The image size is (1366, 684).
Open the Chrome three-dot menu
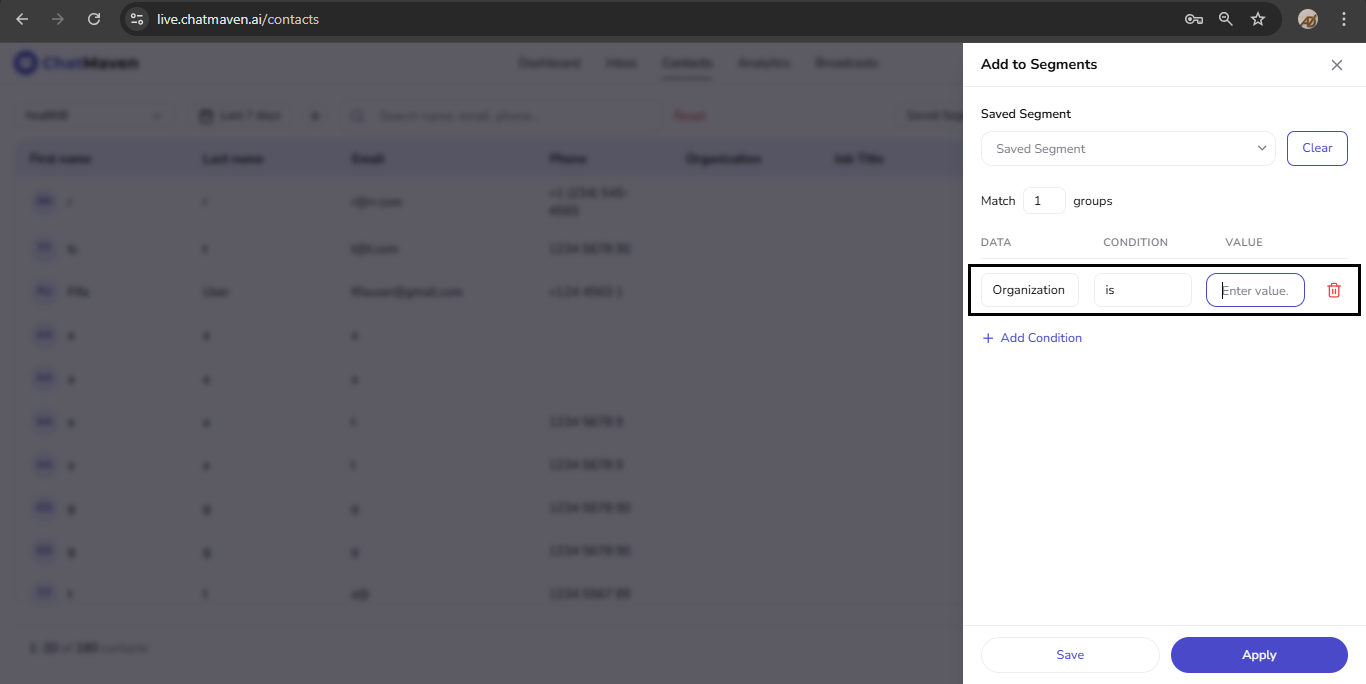click(x=1343, y=19)
